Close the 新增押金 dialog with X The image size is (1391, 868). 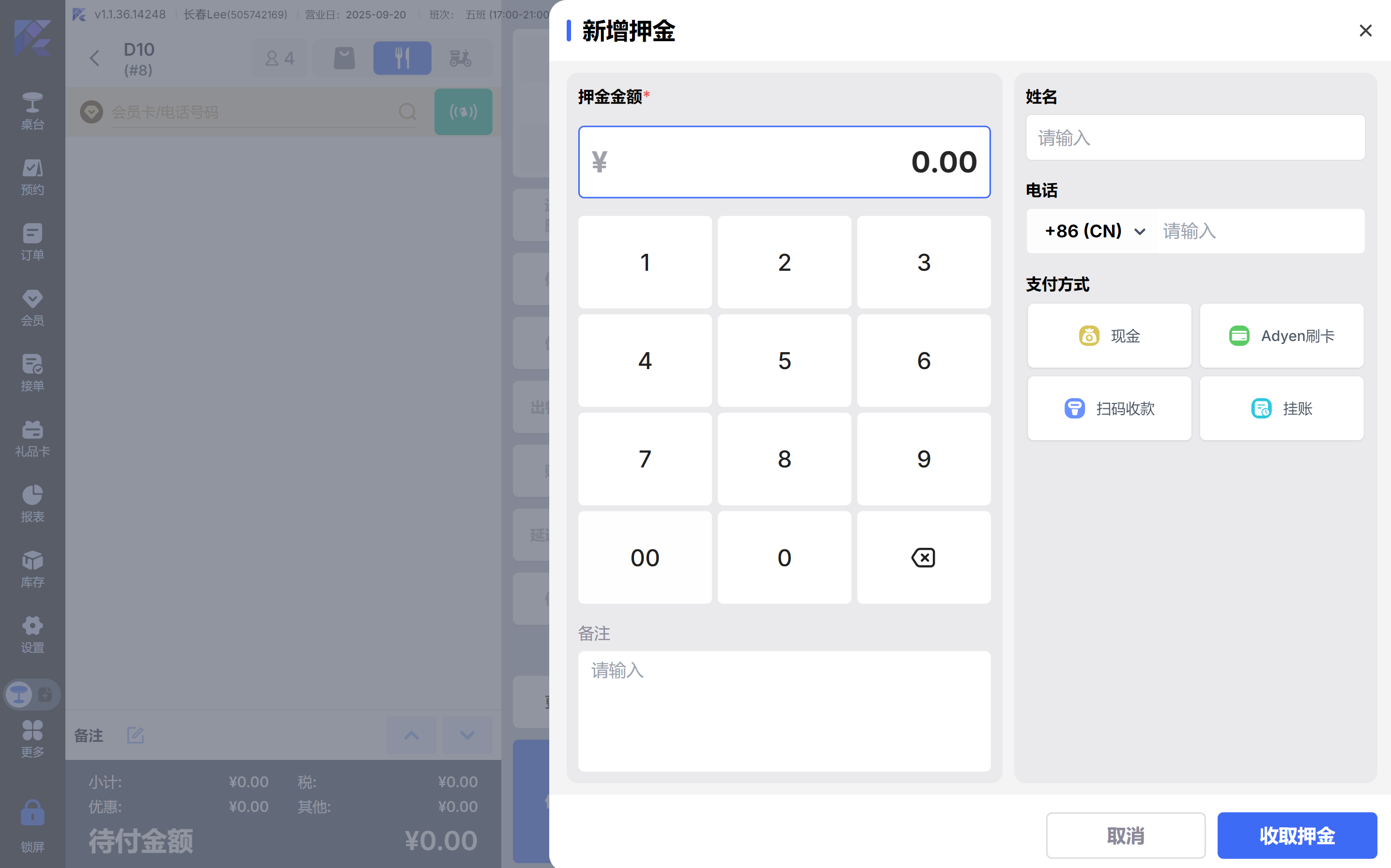tap(1365, 31)
